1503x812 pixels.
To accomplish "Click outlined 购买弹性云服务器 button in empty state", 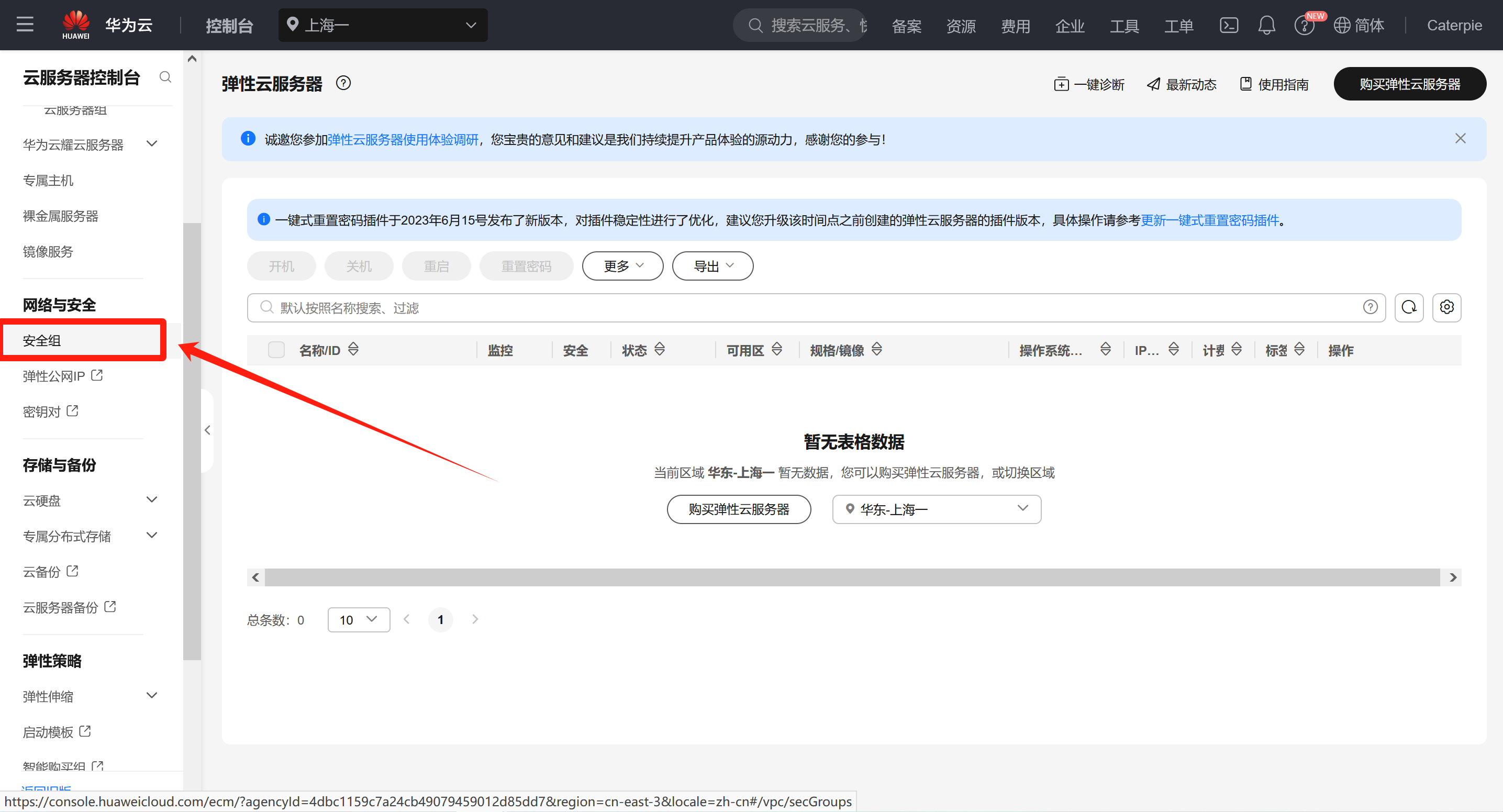I will click(739, 509).
